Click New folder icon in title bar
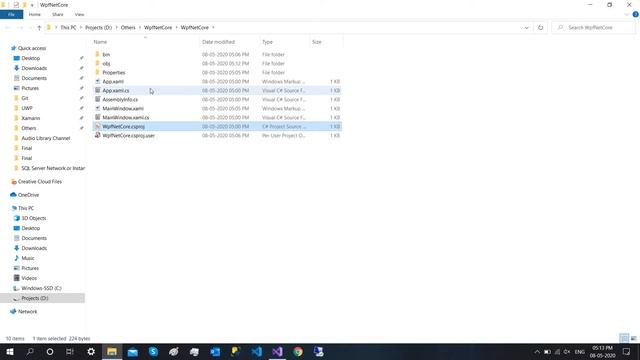The width and height of the screenshot is (640, 360). point(24,5)
